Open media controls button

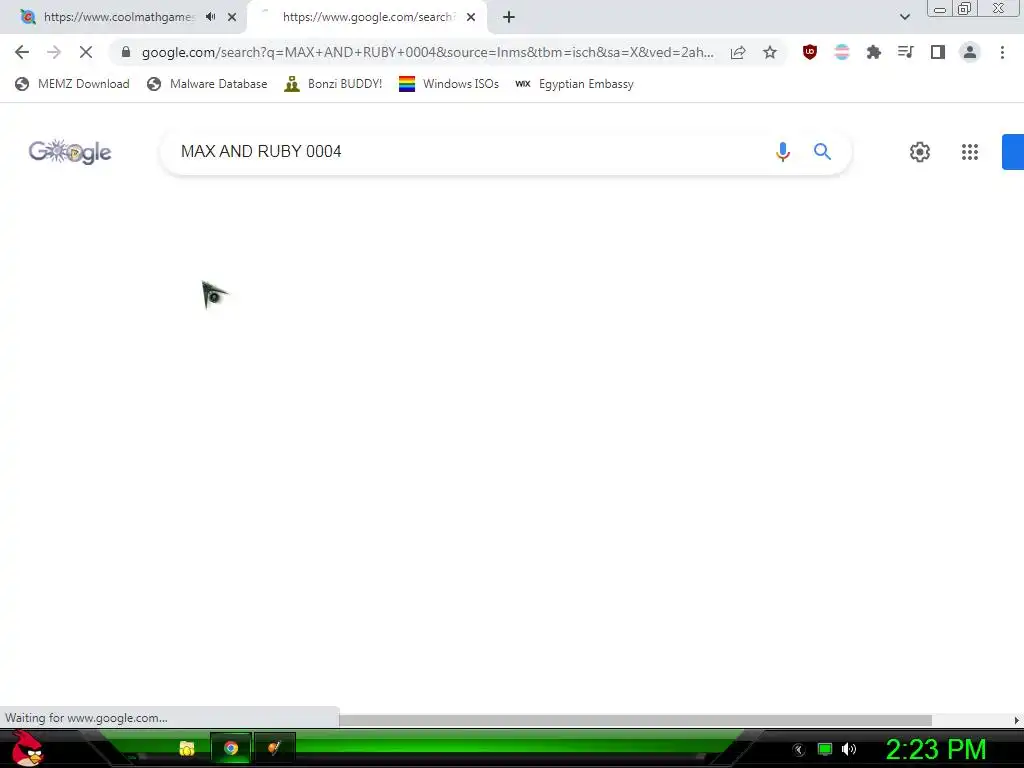(x=906, y=52)
